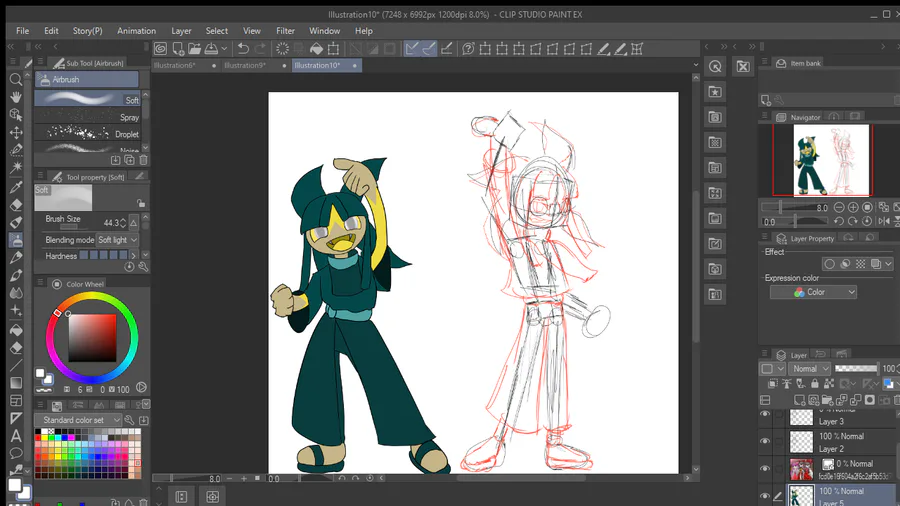
Task: Select the Text tool
Action: (x=15, y=436)
